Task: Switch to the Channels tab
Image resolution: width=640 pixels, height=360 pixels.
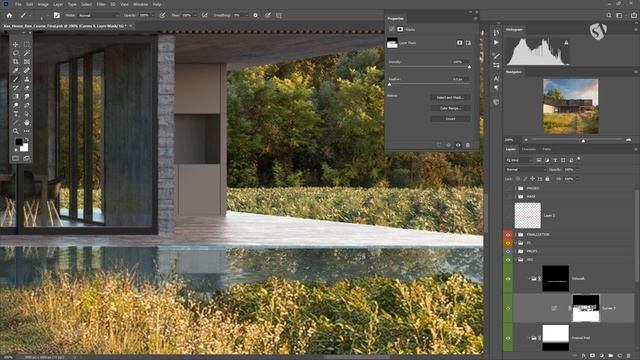Action: 529,149
